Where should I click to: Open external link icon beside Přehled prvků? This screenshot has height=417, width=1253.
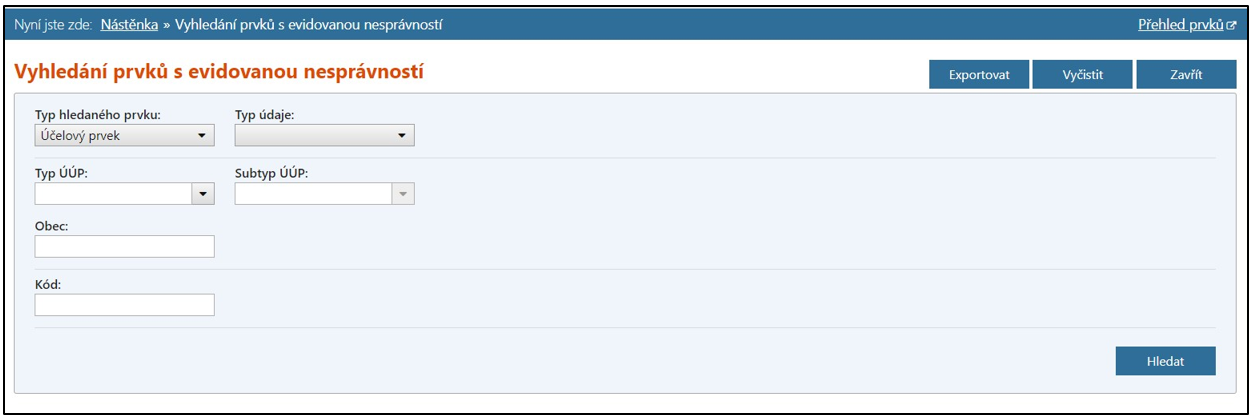[1232, 25]
